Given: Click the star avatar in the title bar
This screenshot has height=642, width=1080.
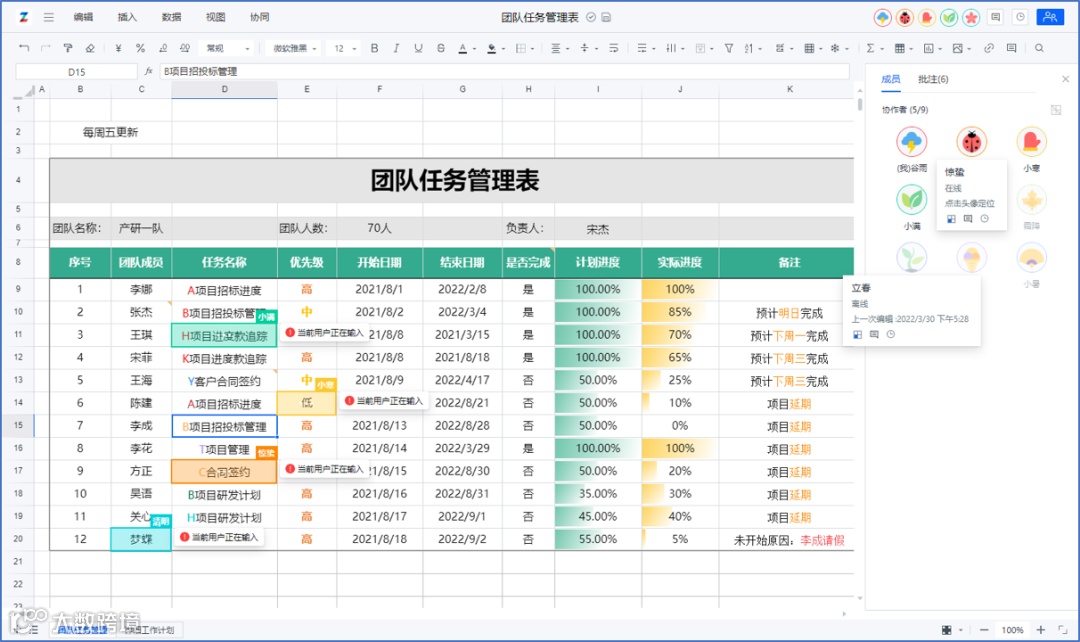Looking at the screenshot, I should click(971, 17).
